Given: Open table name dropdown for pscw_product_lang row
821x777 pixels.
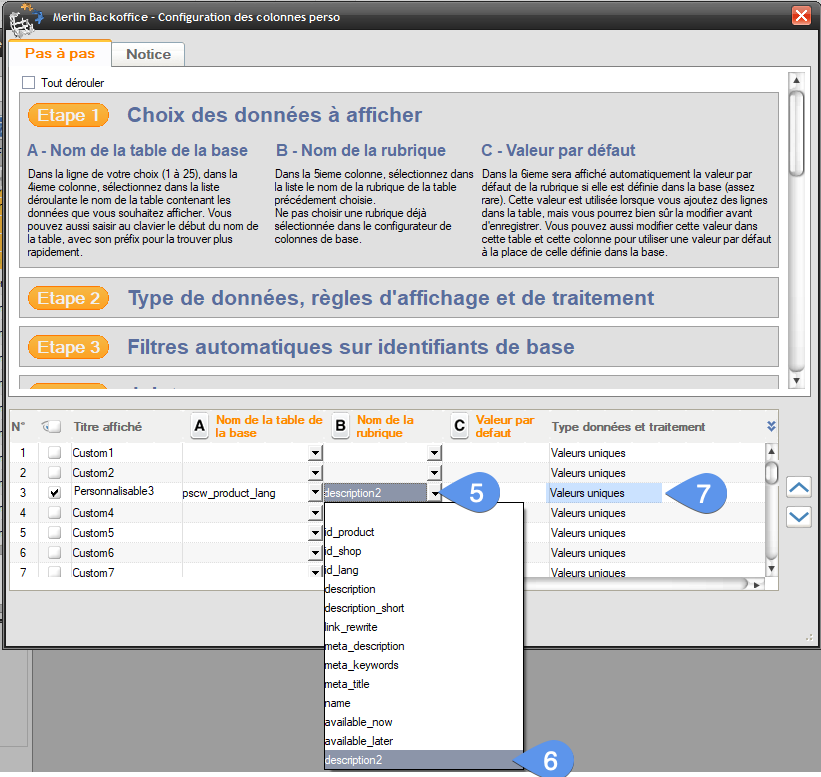Looking at the screenshot, I should [315, 493].
